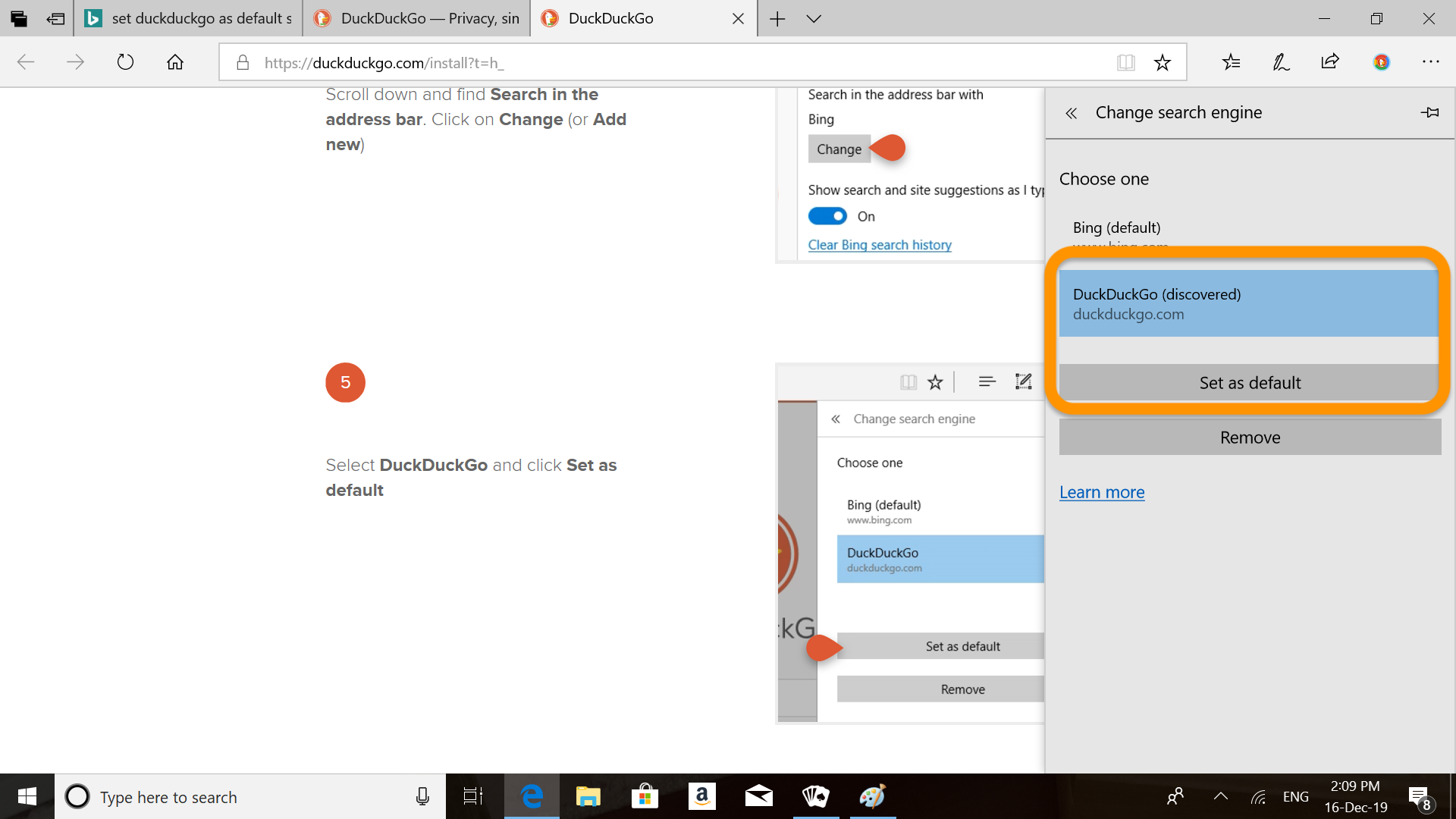Set these tabs aside icon
Screen dimensions: 1456x819
coord(55,18)
